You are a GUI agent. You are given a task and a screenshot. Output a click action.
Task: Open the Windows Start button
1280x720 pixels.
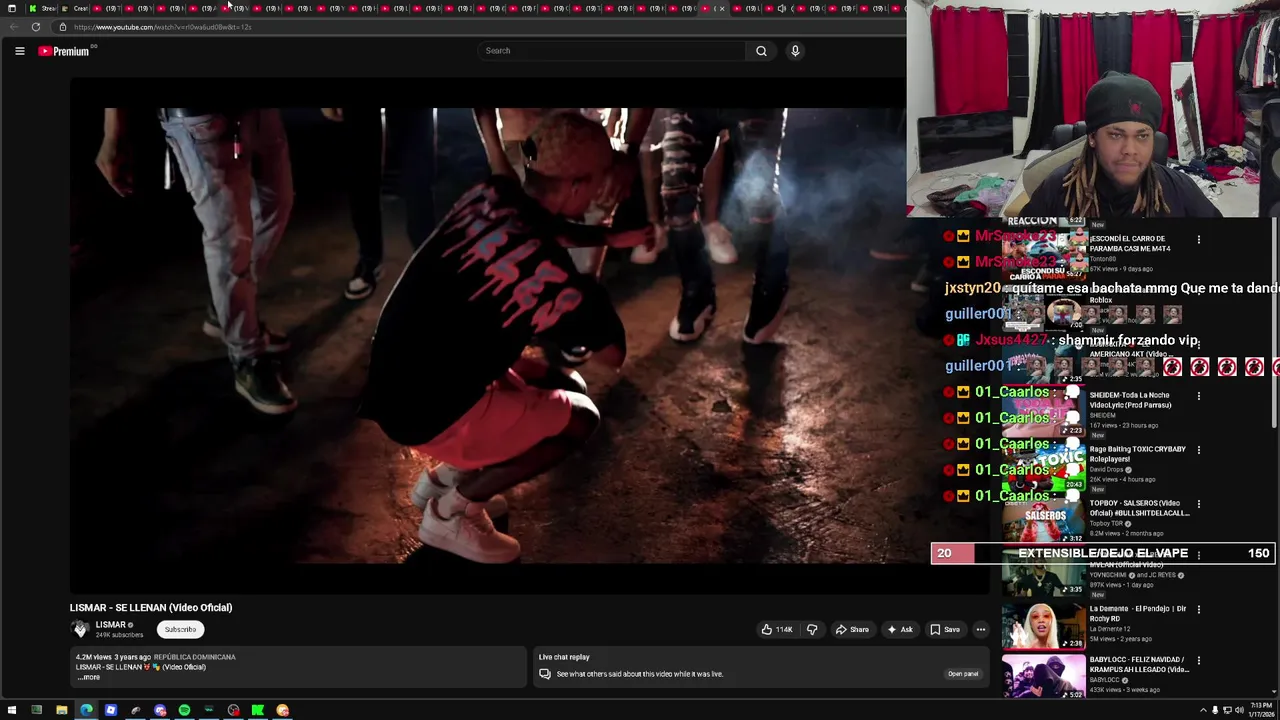pyautogui.click(x=12, y=710)
